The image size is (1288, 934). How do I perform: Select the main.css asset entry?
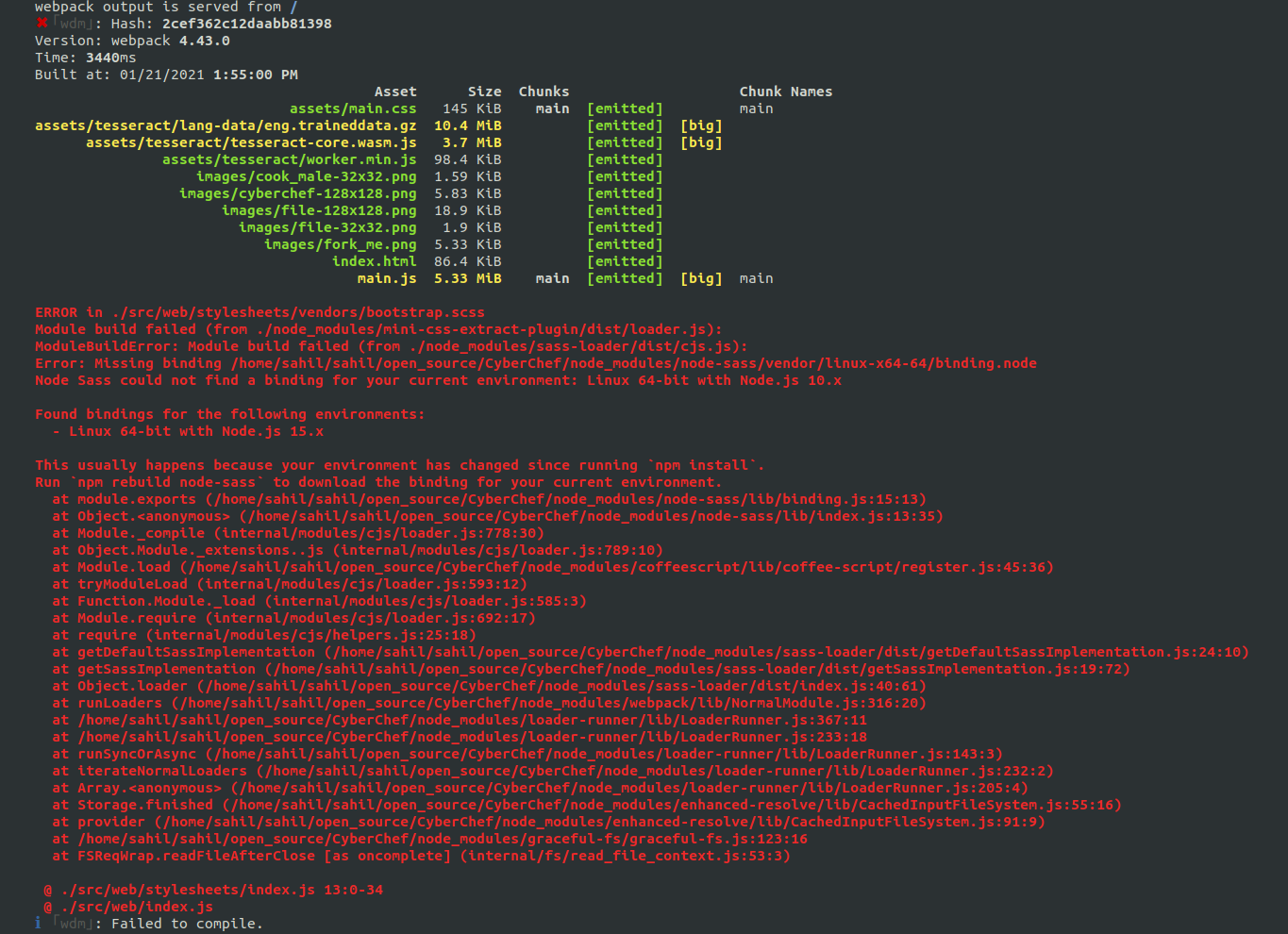pos(352,108)
